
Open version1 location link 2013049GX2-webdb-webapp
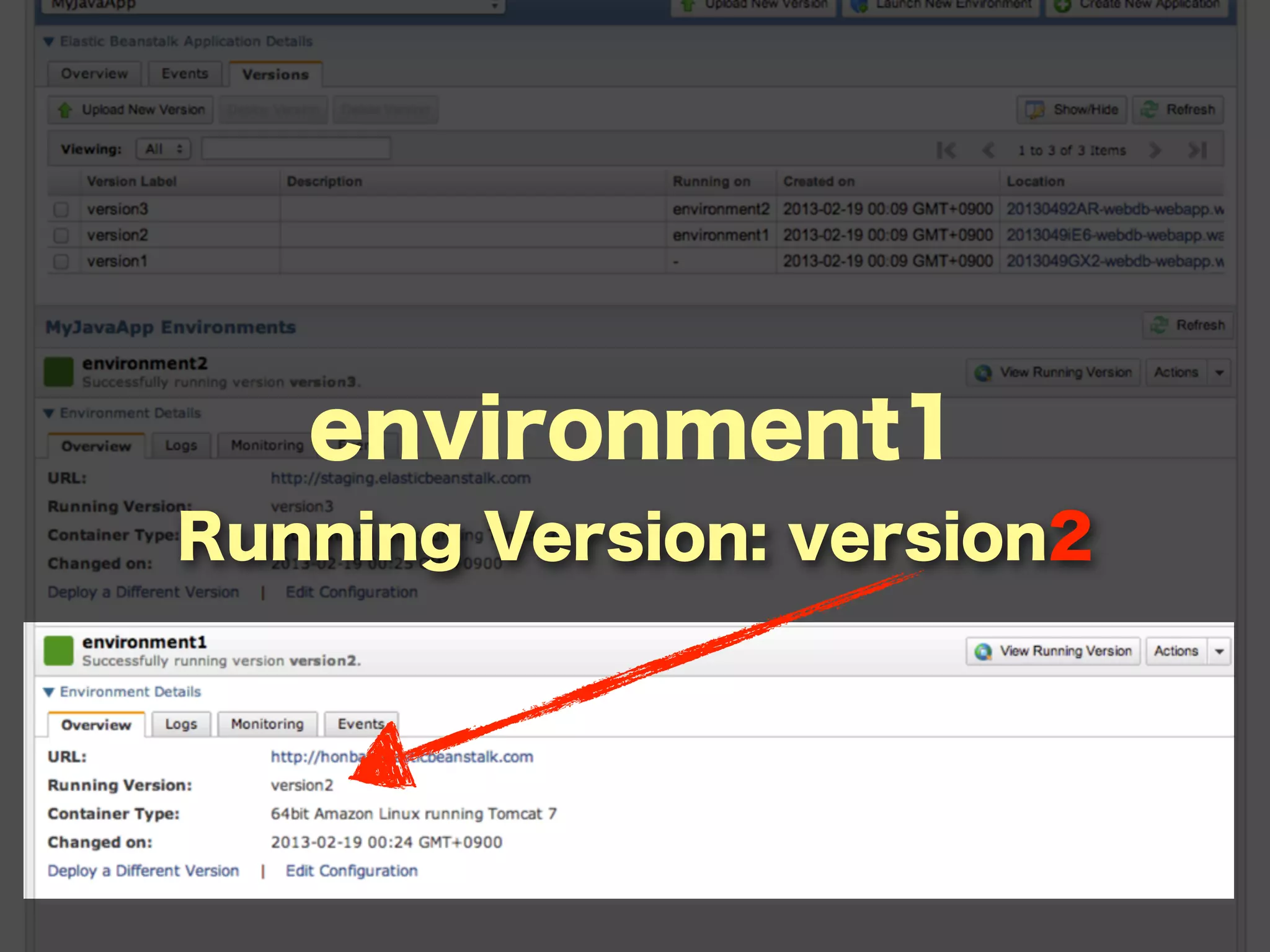coord(1115,261)
